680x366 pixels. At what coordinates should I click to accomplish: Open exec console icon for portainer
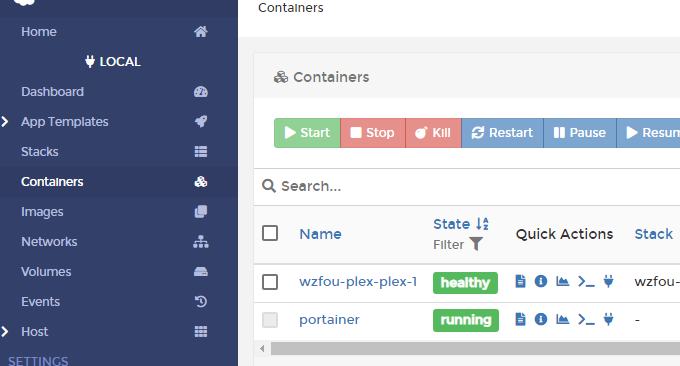pos(586,320)
